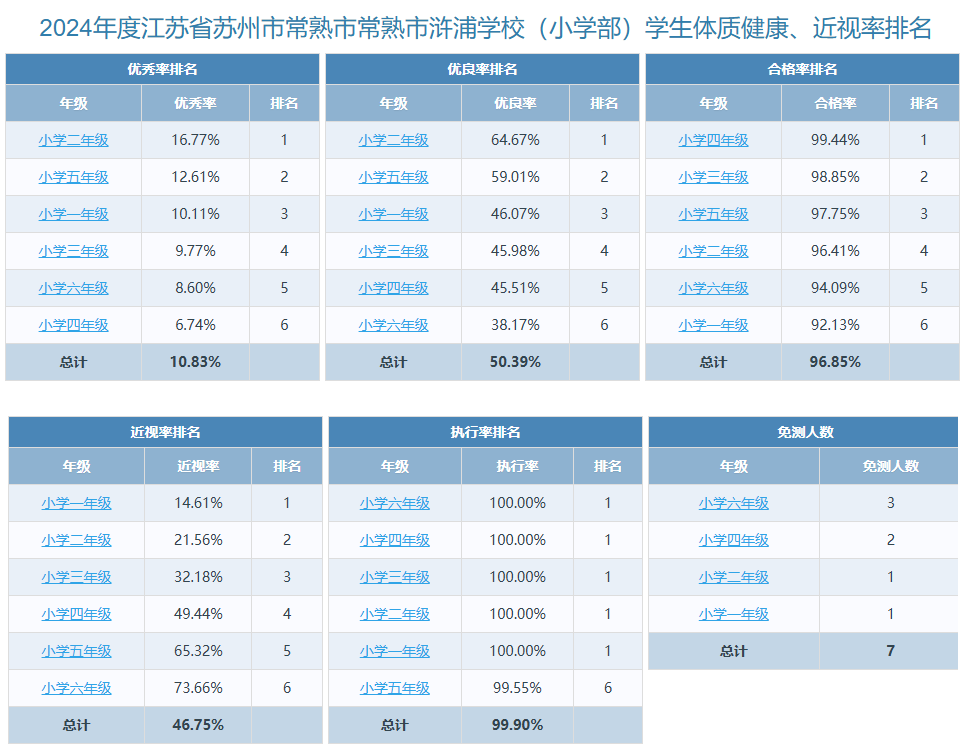This screenshot has height=755, width=966.
Task: Click the 73.66% 近视率 cell
Action: 198,688
